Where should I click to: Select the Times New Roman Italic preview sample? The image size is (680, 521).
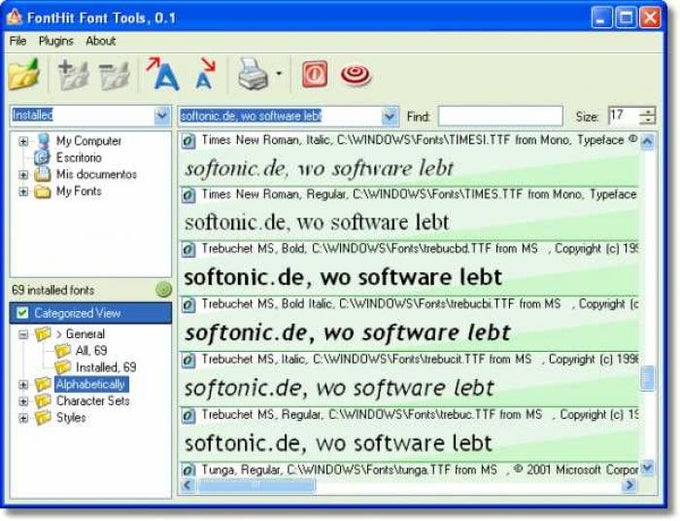click(319, 168)
